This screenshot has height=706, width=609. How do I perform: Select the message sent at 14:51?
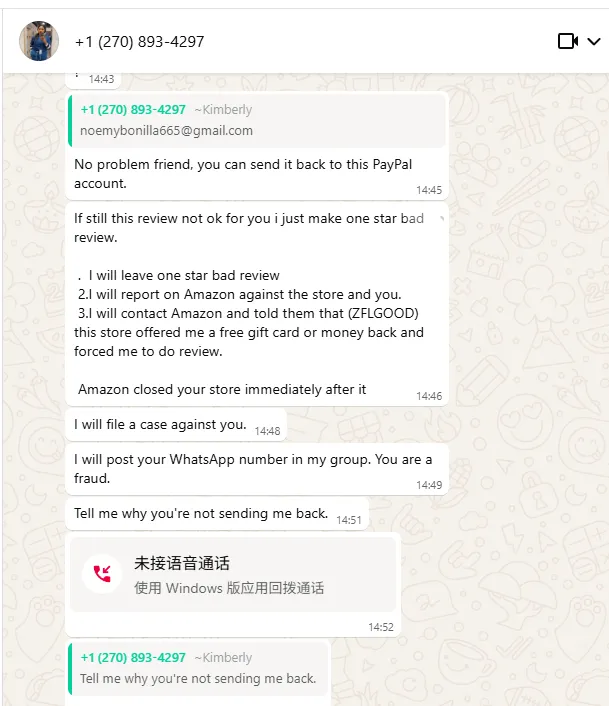(x=217, y=514)
